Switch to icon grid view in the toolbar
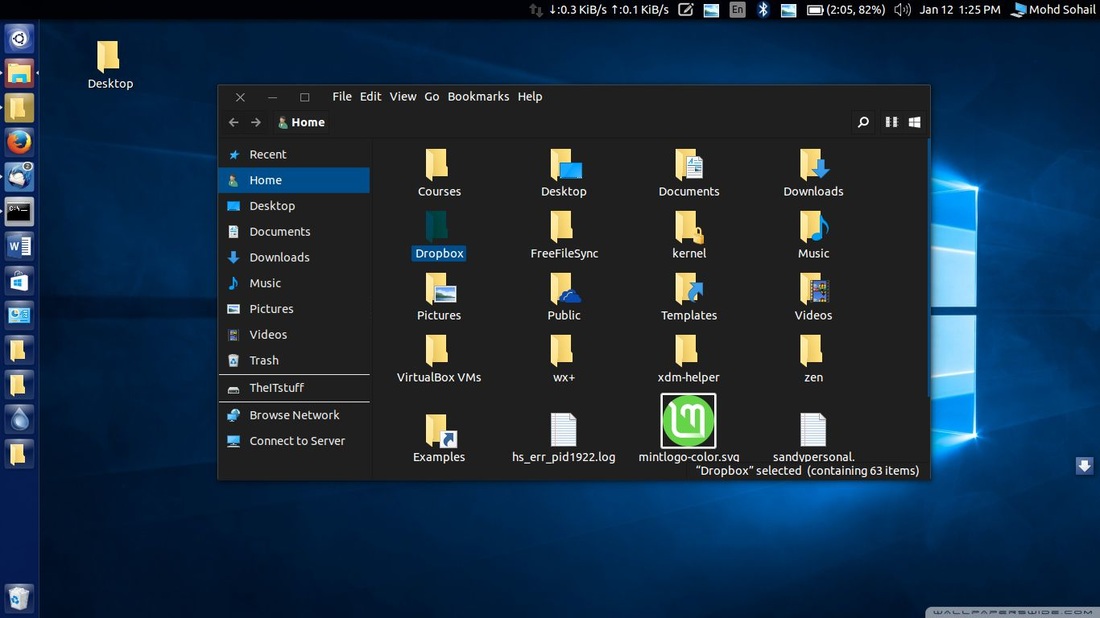The width and height of the screenshot is (1100, 618). pyautogui.click(x=914, y=122)
